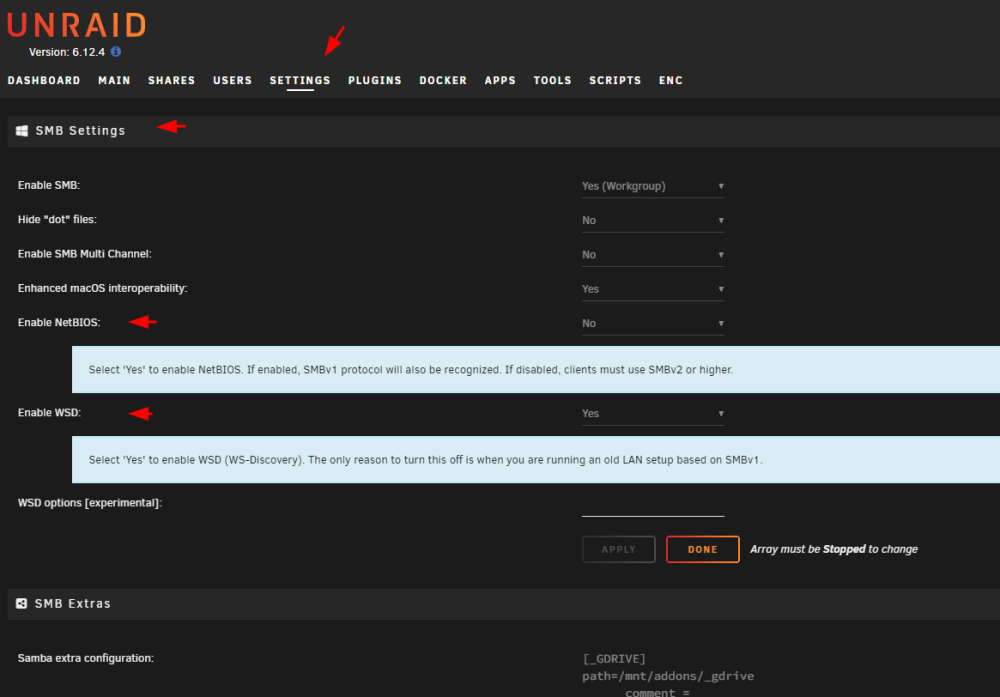
Task: Click the share icon beside SMB Extras
Action: point(22,603)
